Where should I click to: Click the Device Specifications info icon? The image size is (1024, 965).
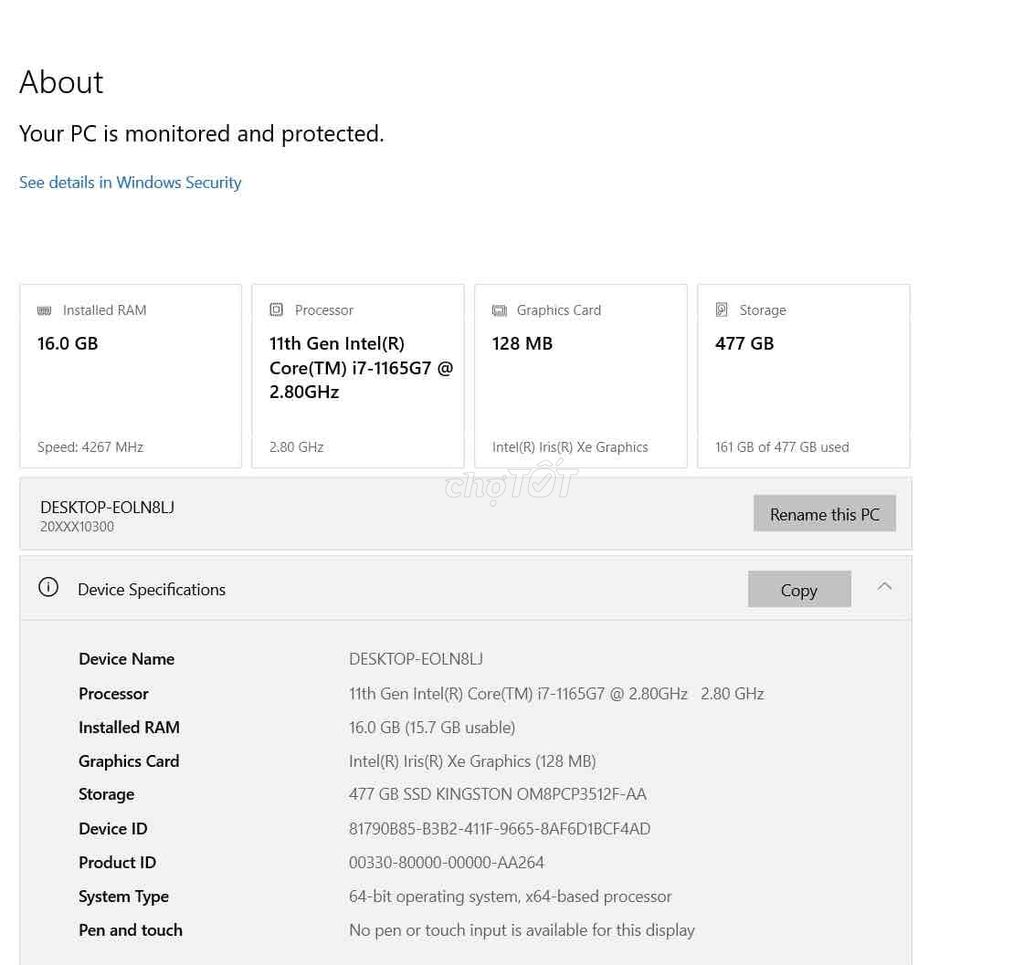48,588
